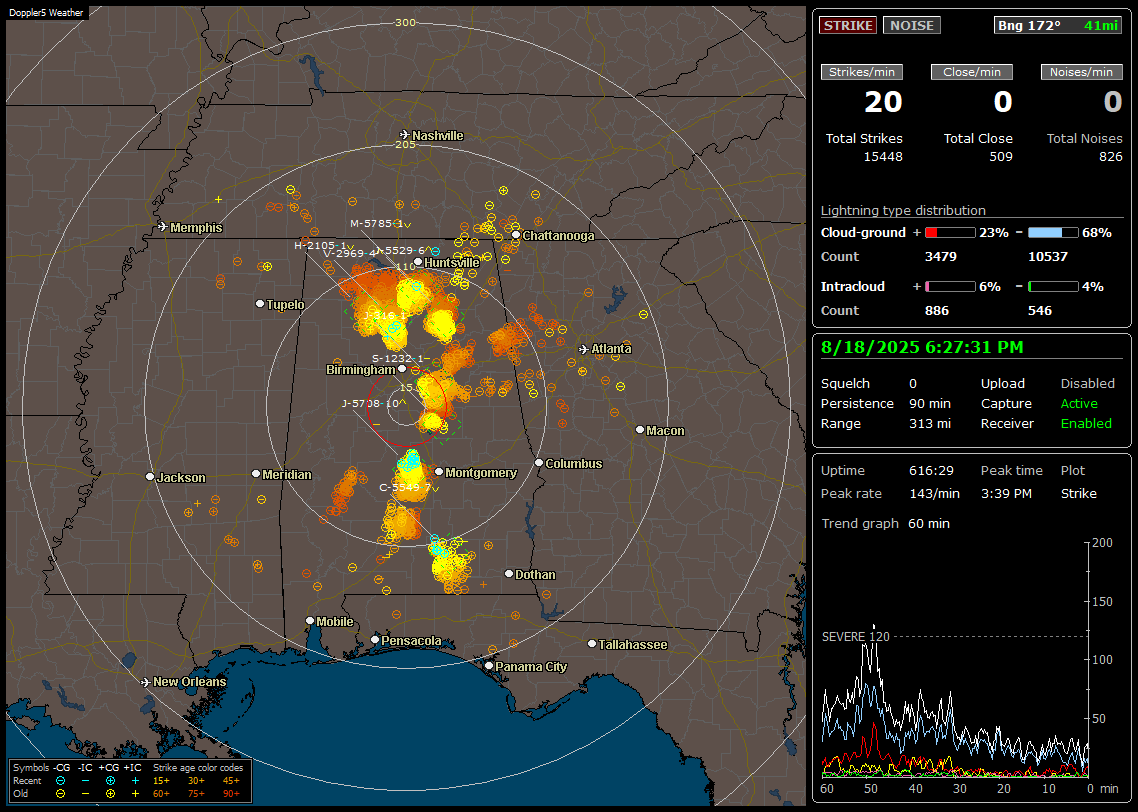Click the 205 mile range ring label
1138x812 pixels.
[405, 144]
